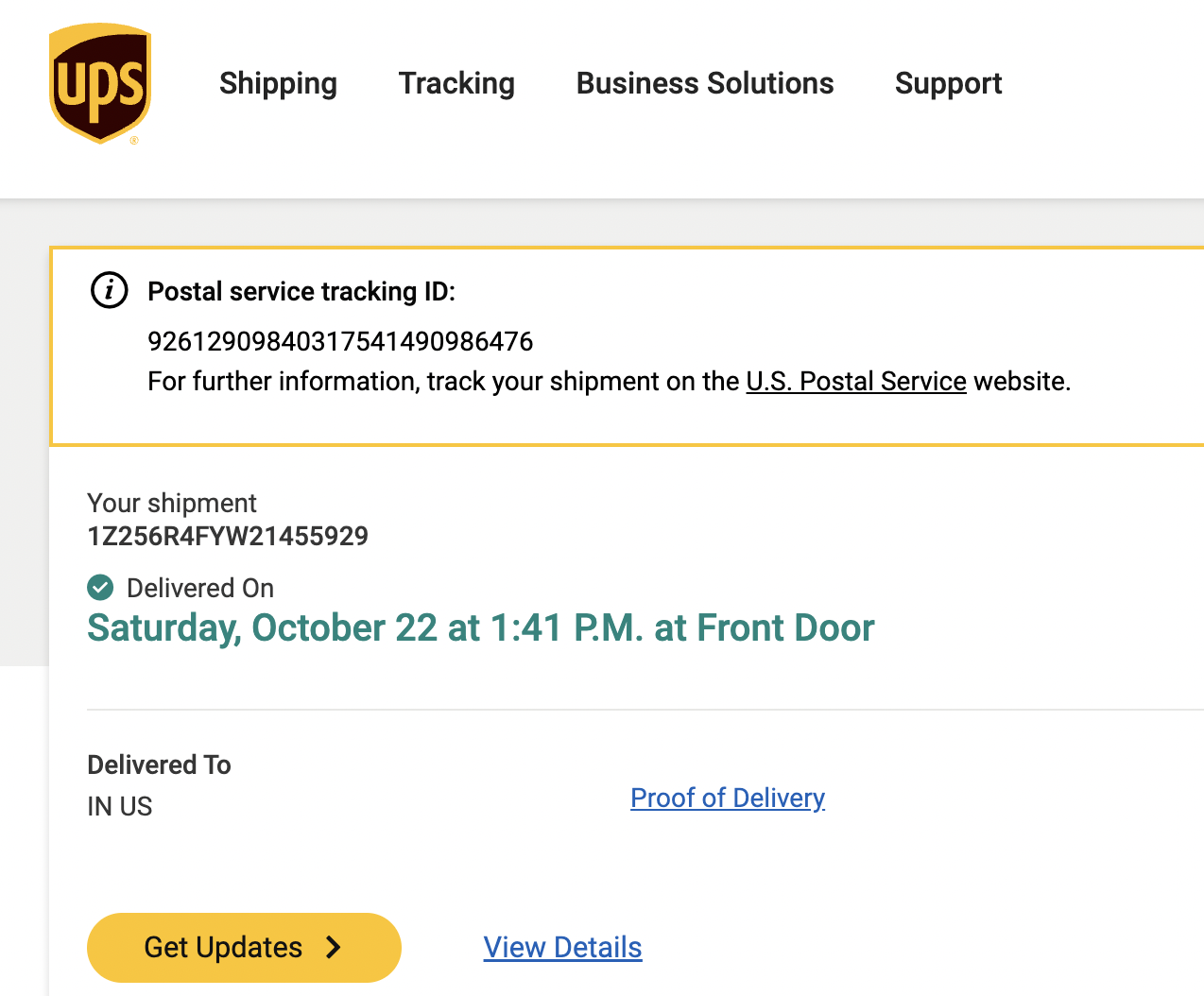Follow the U.S. Postal Service link

855,381
